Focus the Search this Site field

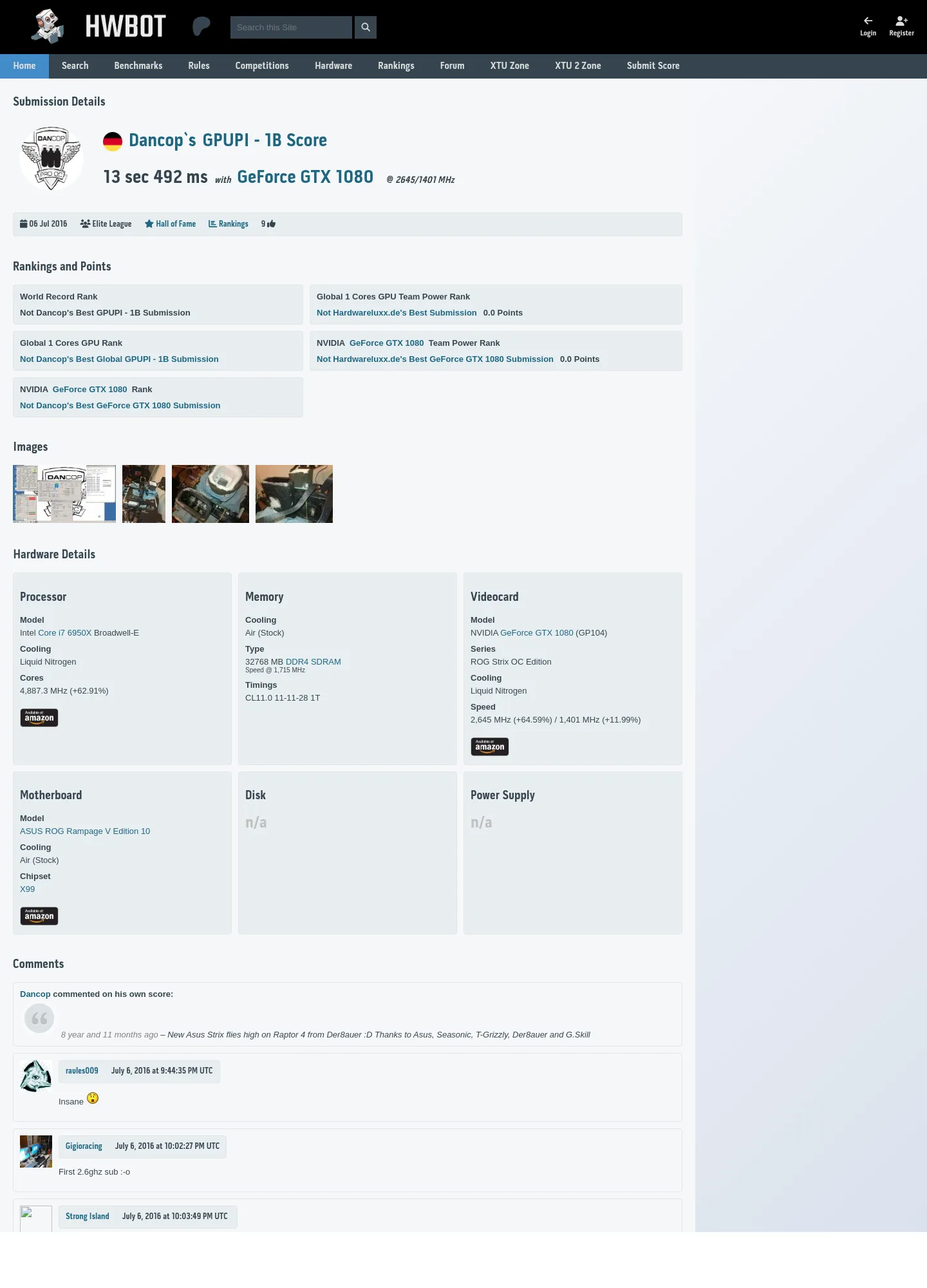tap(291, 27)
